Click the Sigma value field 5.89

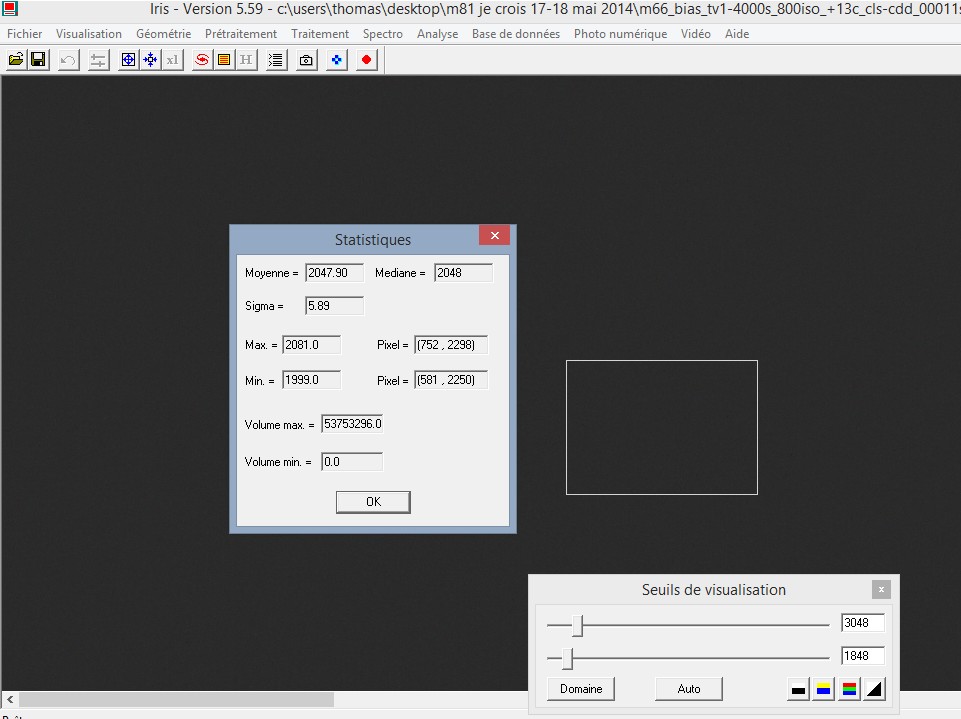[x=335, y=306]
